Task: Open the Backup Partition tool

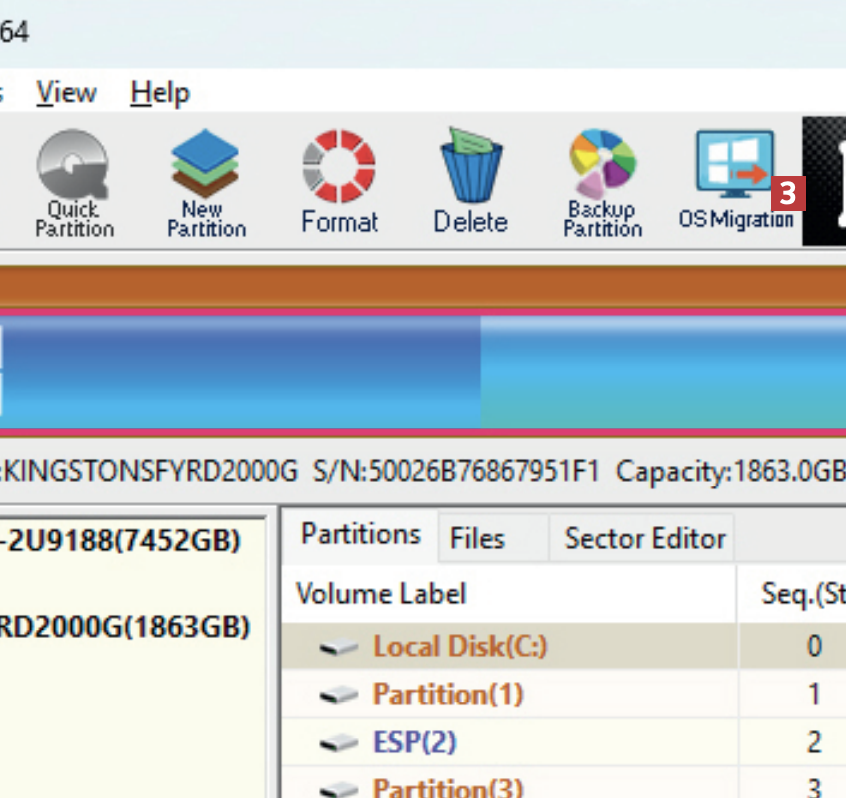Action: (602, 184)
